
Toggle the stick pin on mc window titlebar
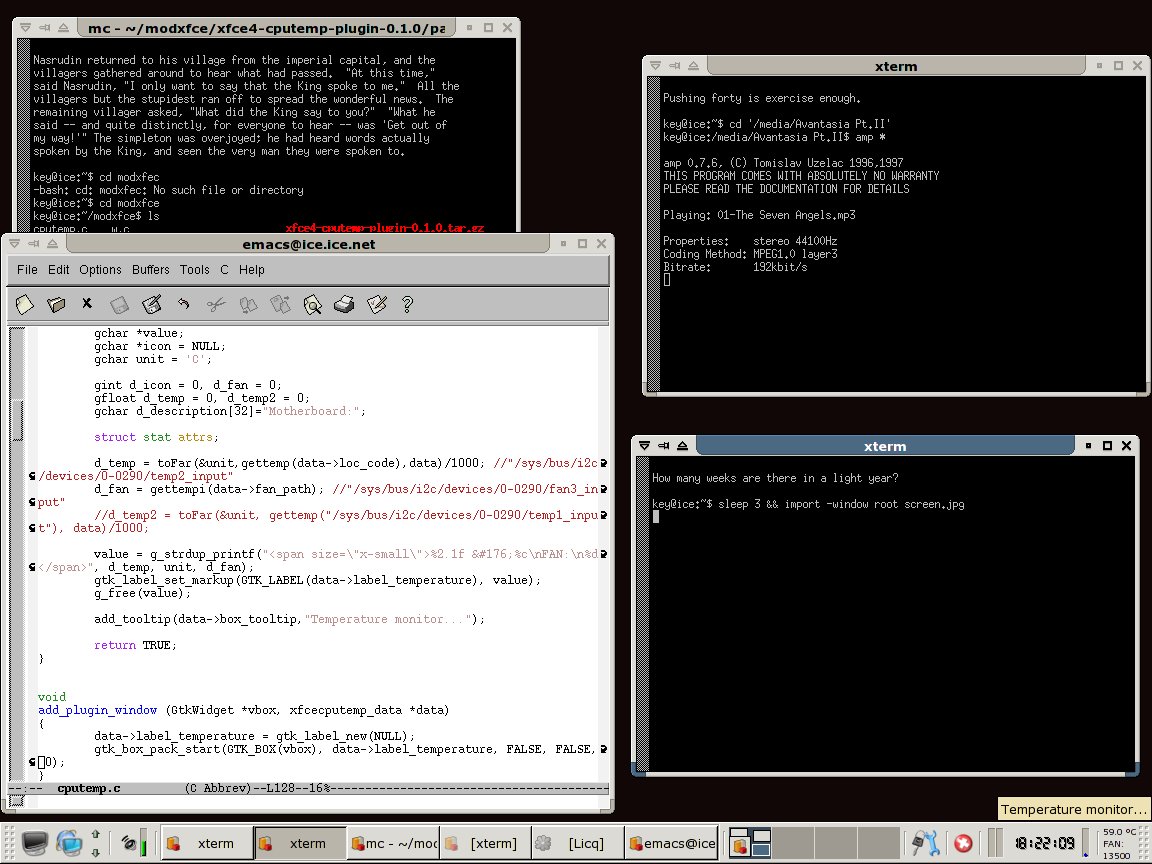44,28
